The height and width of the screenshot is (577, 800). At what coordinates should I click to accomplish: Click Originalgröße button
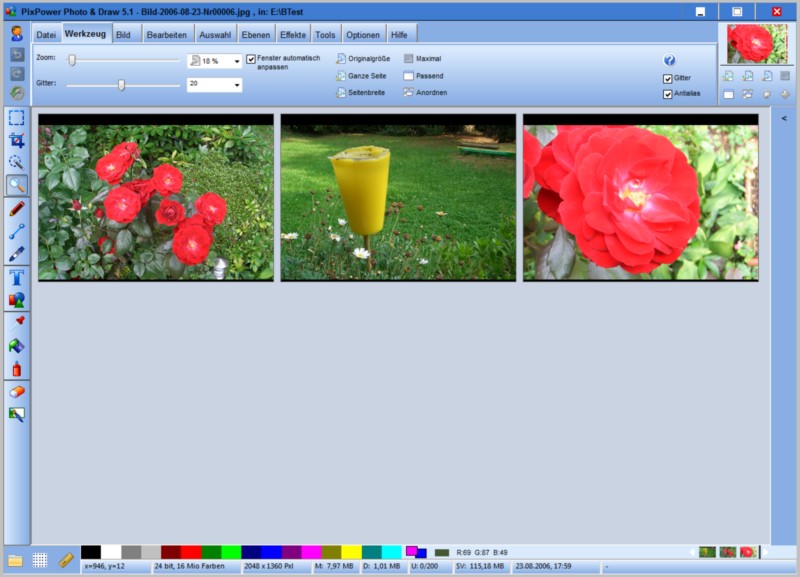click(363, 59)
